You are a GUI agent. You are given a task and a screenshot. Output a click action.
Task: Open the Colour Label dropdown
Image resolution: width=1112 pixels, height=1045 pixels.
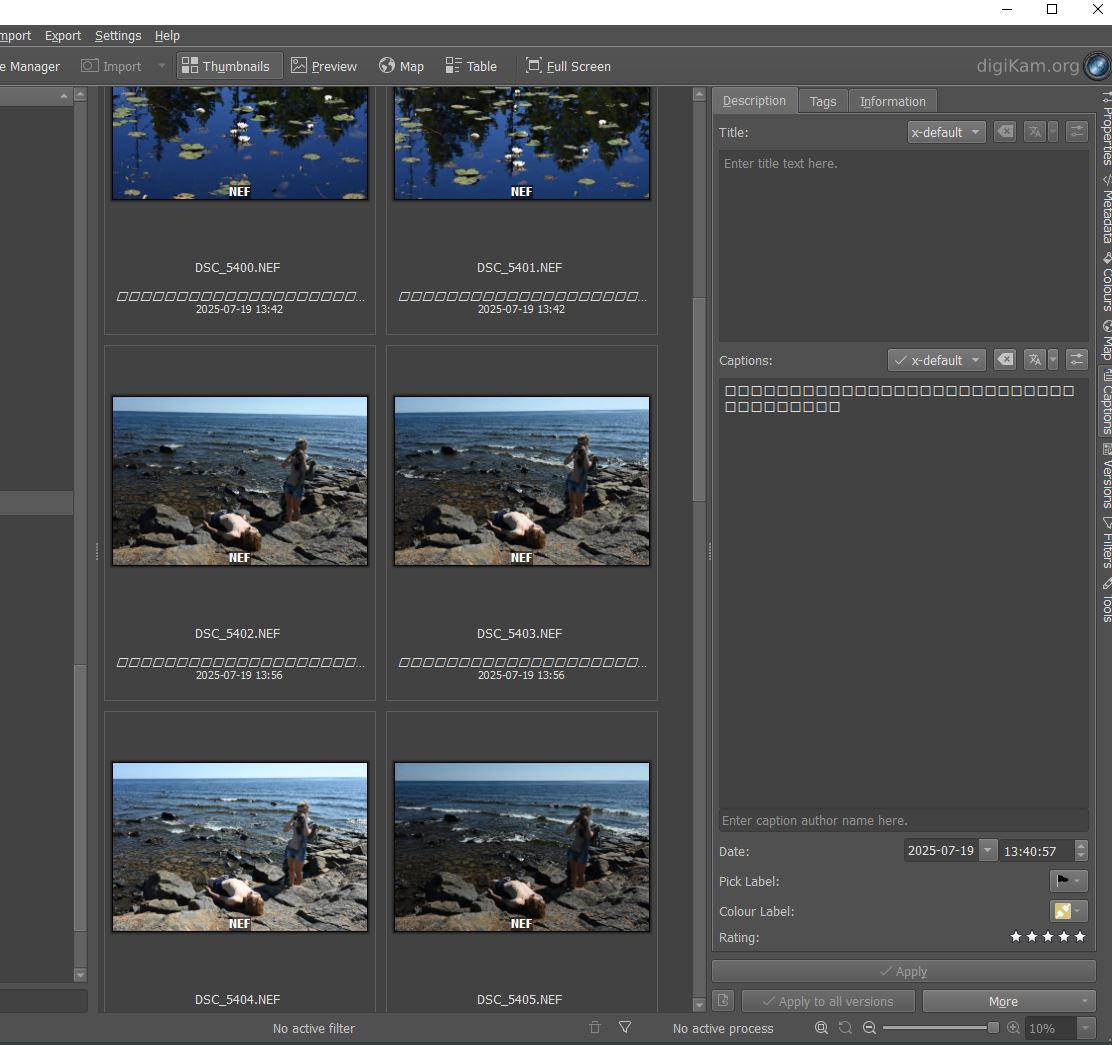click(x=1067, y=911)
